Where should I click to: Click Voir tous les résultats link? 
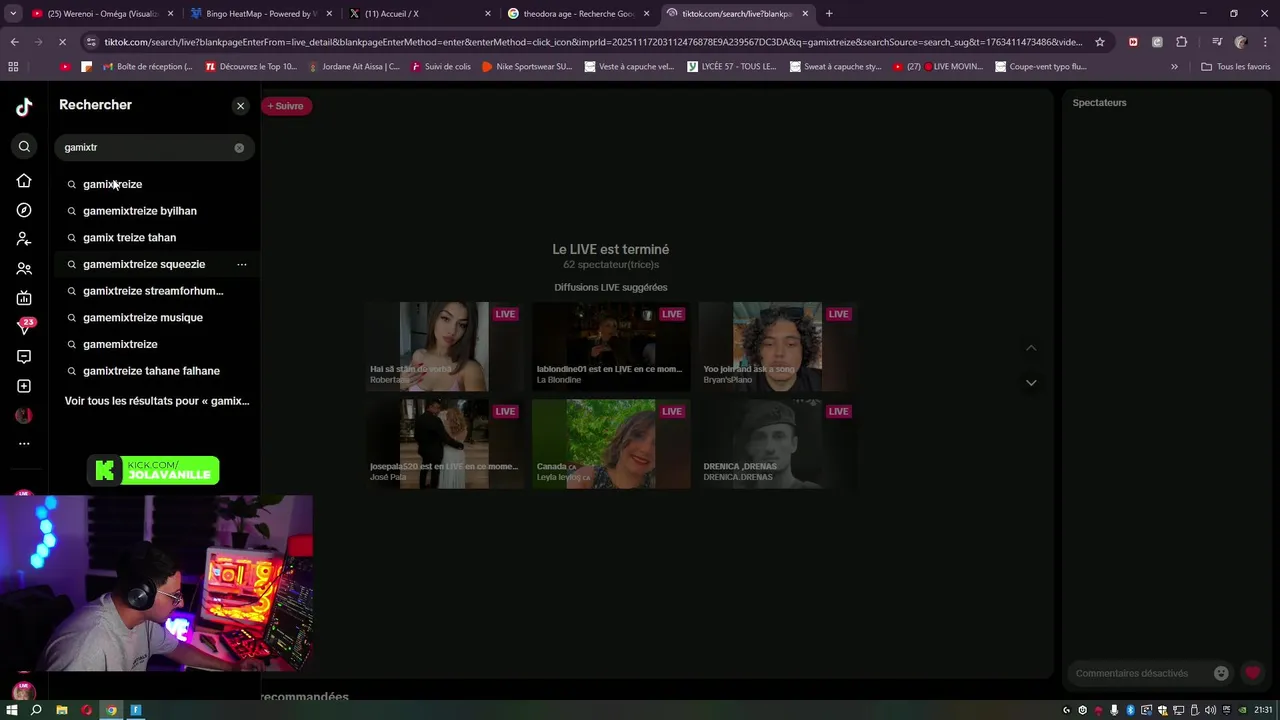coord(157,401)
